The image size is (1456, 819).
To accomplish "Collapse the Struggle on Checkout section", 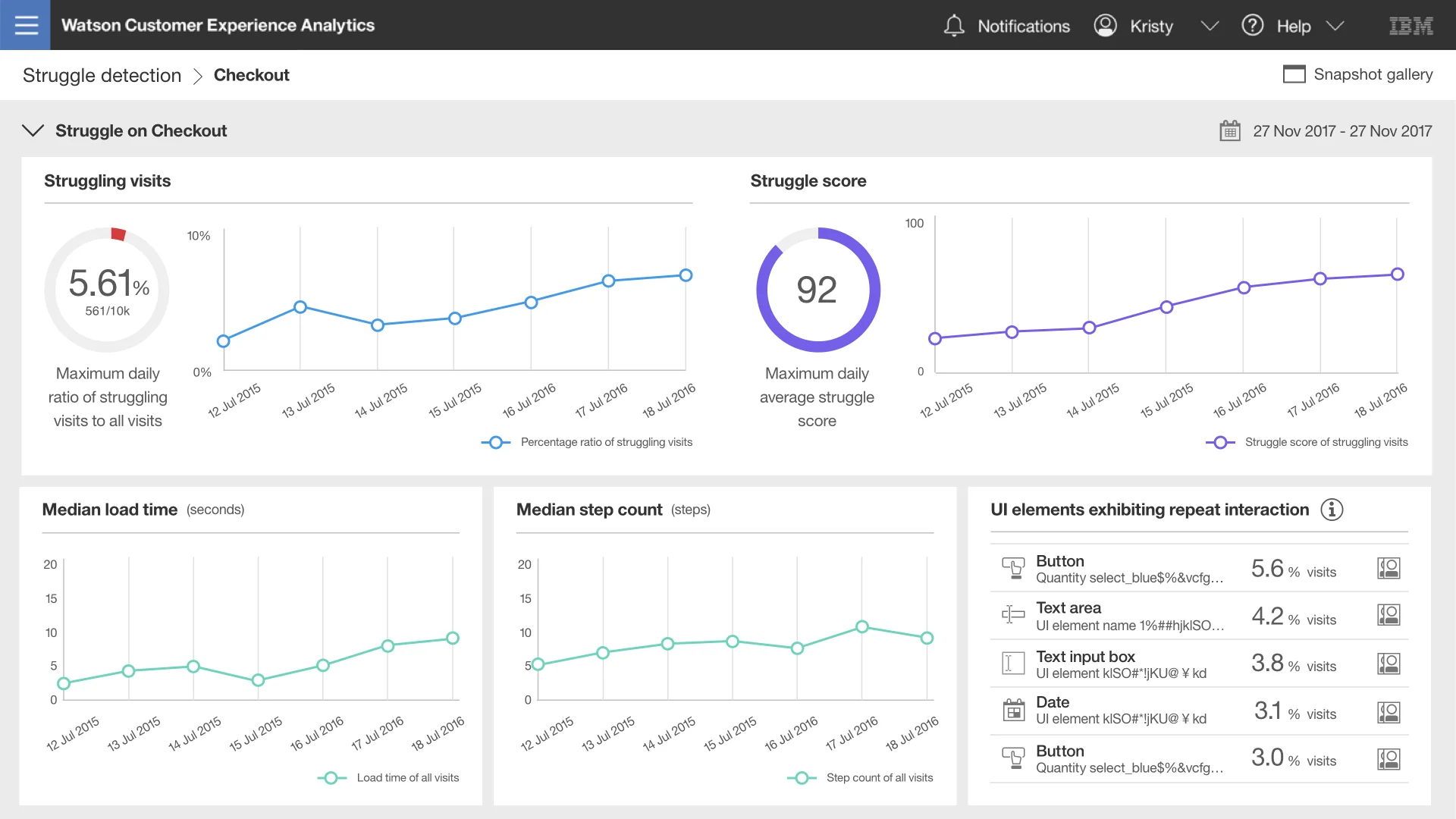I will coord(33,130).
